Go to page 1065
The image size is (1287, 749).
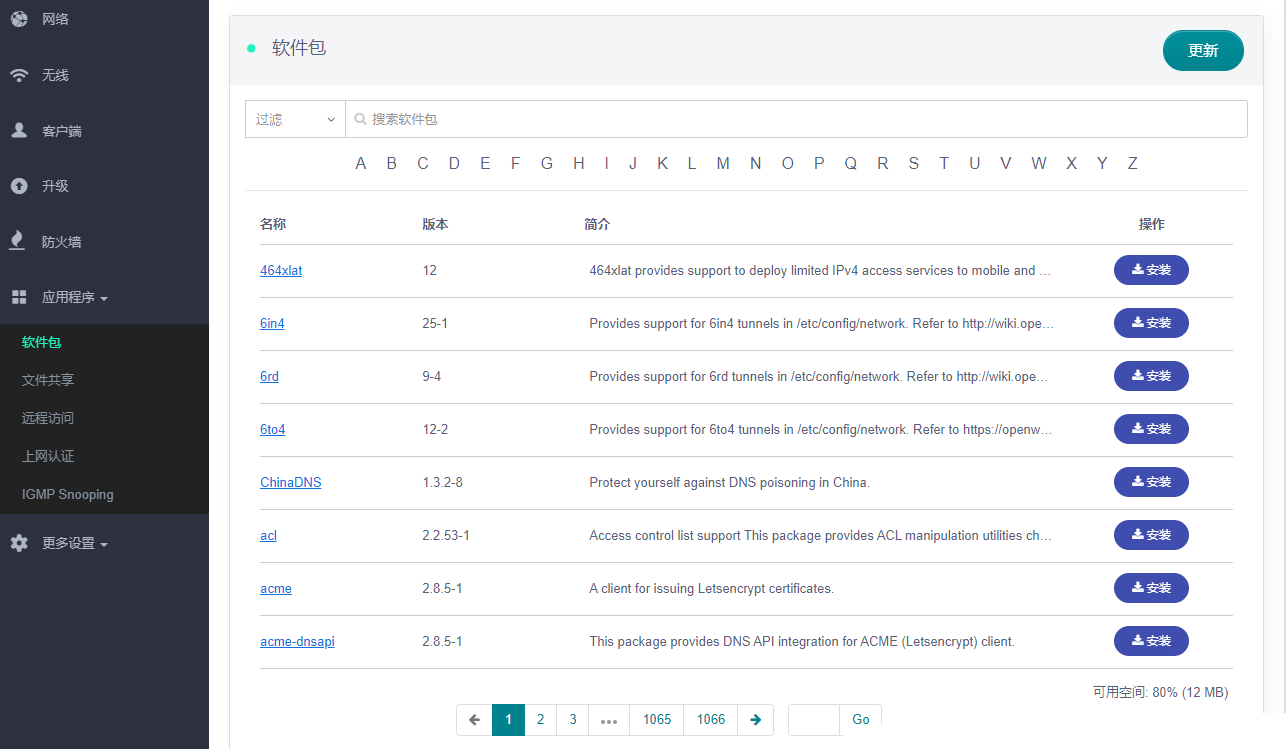click(x=657, y=720)
